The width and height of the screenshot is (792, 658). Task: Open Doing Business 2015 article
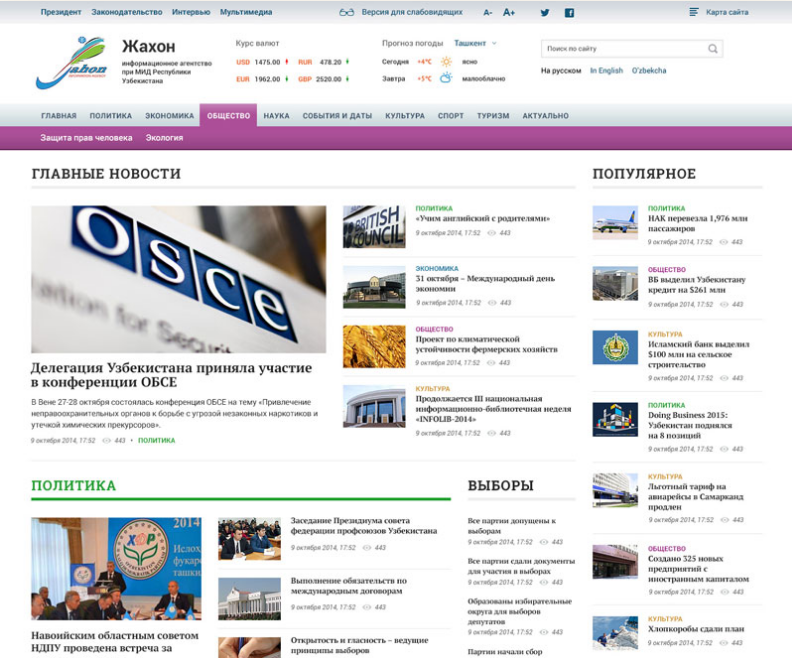click(x=690, y=425)
